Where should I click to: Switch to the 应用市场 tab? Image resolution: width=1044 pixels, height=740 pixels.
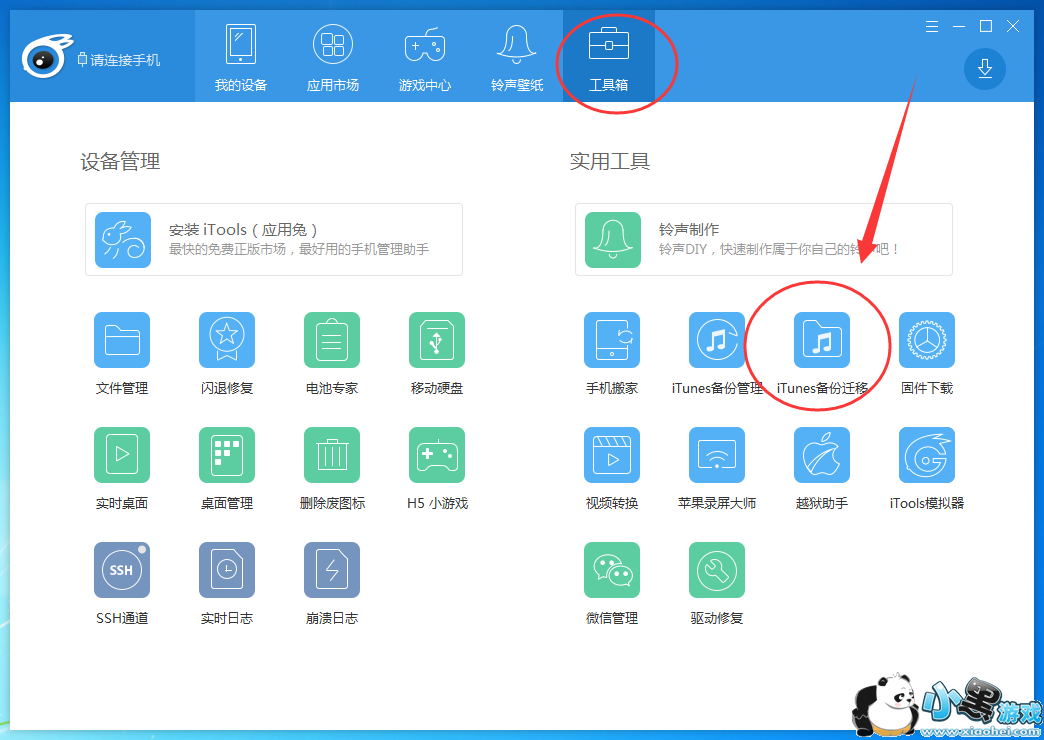tap(333, 57)
